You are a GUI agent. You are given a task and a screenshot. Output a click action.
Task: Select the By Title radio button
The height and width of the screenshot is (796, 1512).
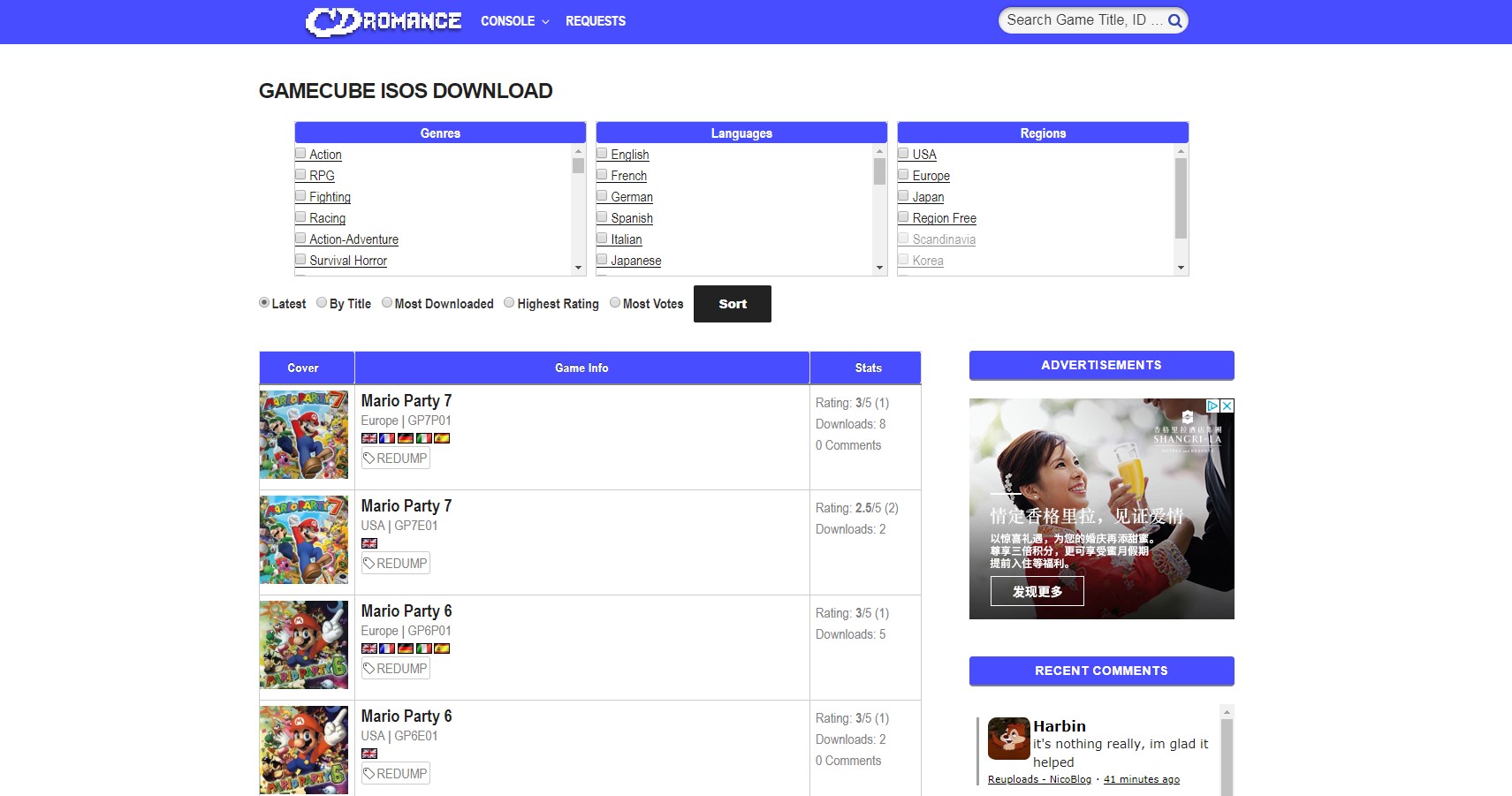click(322, 302)
